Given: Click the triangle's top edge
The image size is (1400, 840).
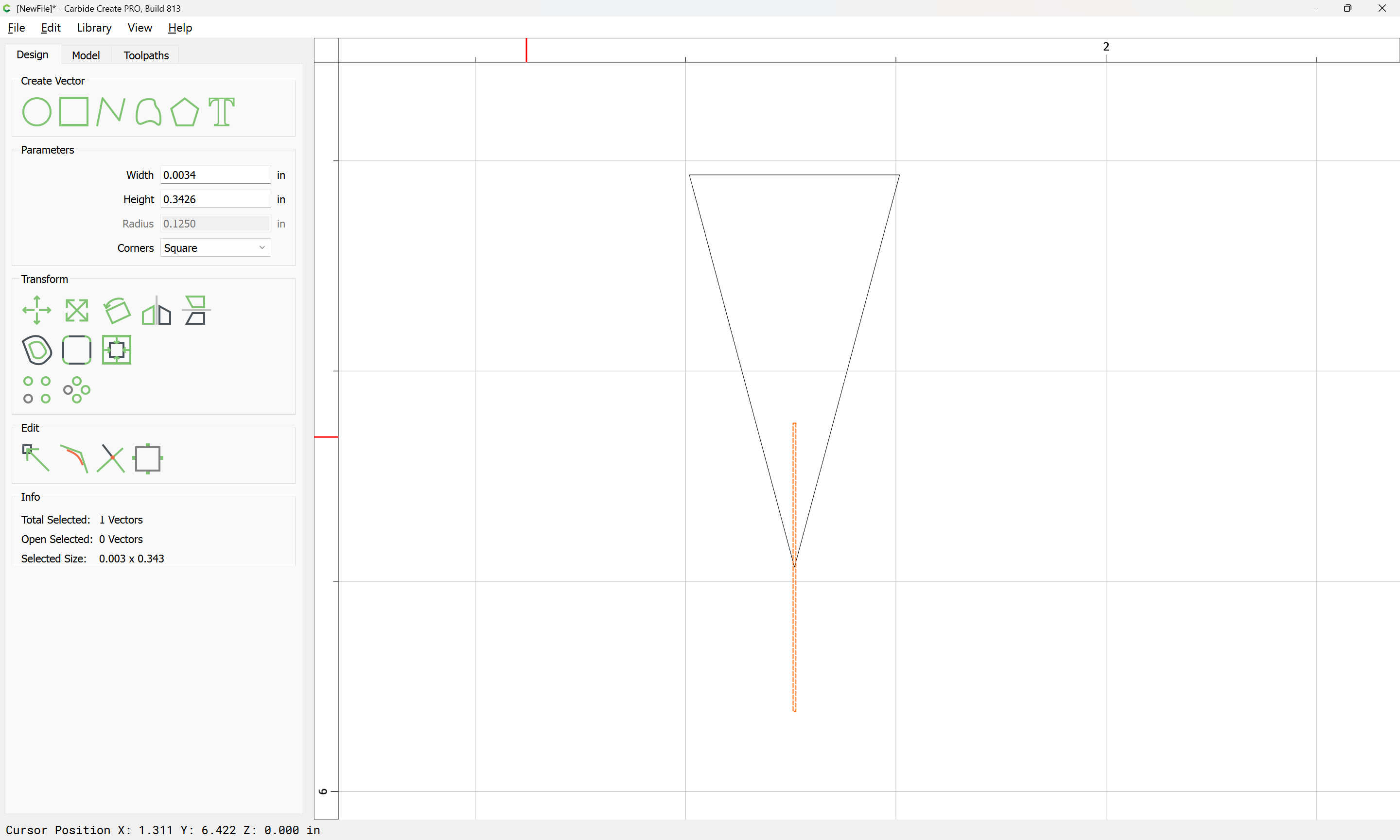Looking at the screenshot, I should tap(794, 175).
